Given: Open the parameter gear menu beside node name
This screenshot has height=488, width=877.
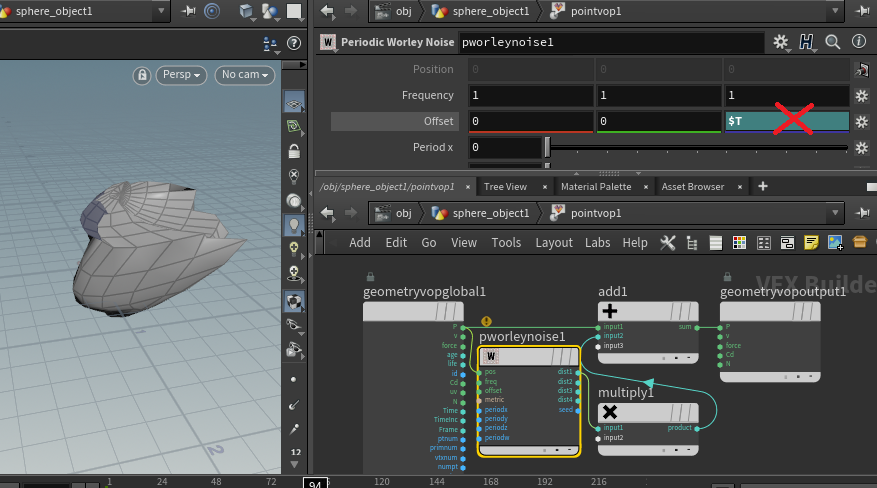Looking at the screenshot, I should (x=780, y=42).
